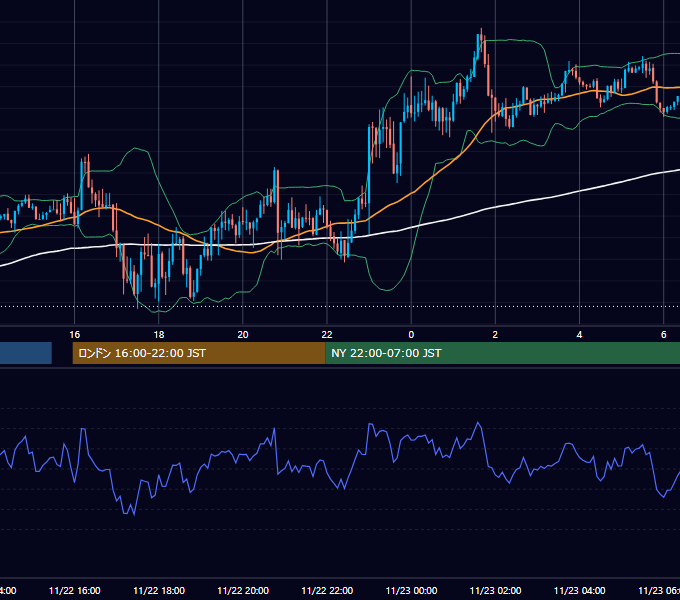Screen dimensions: 680x600
Task: Click the 11/22 22:00 date label
Action: [x=327, y=590]
